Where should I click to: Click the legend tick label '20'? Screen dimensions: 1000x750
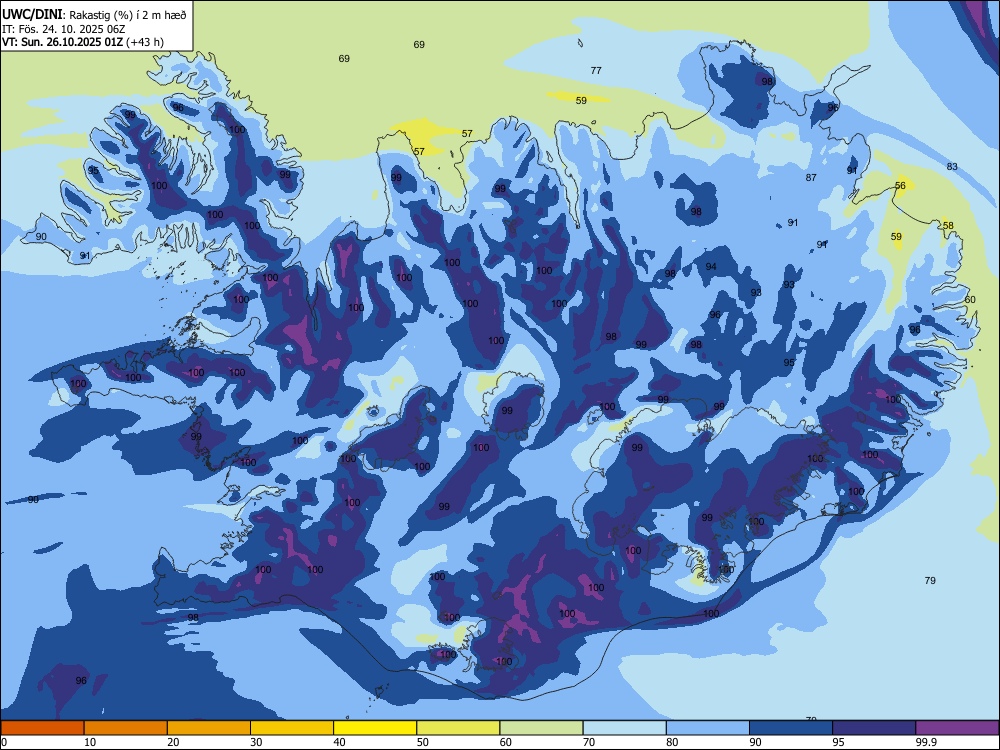[173, 742]
